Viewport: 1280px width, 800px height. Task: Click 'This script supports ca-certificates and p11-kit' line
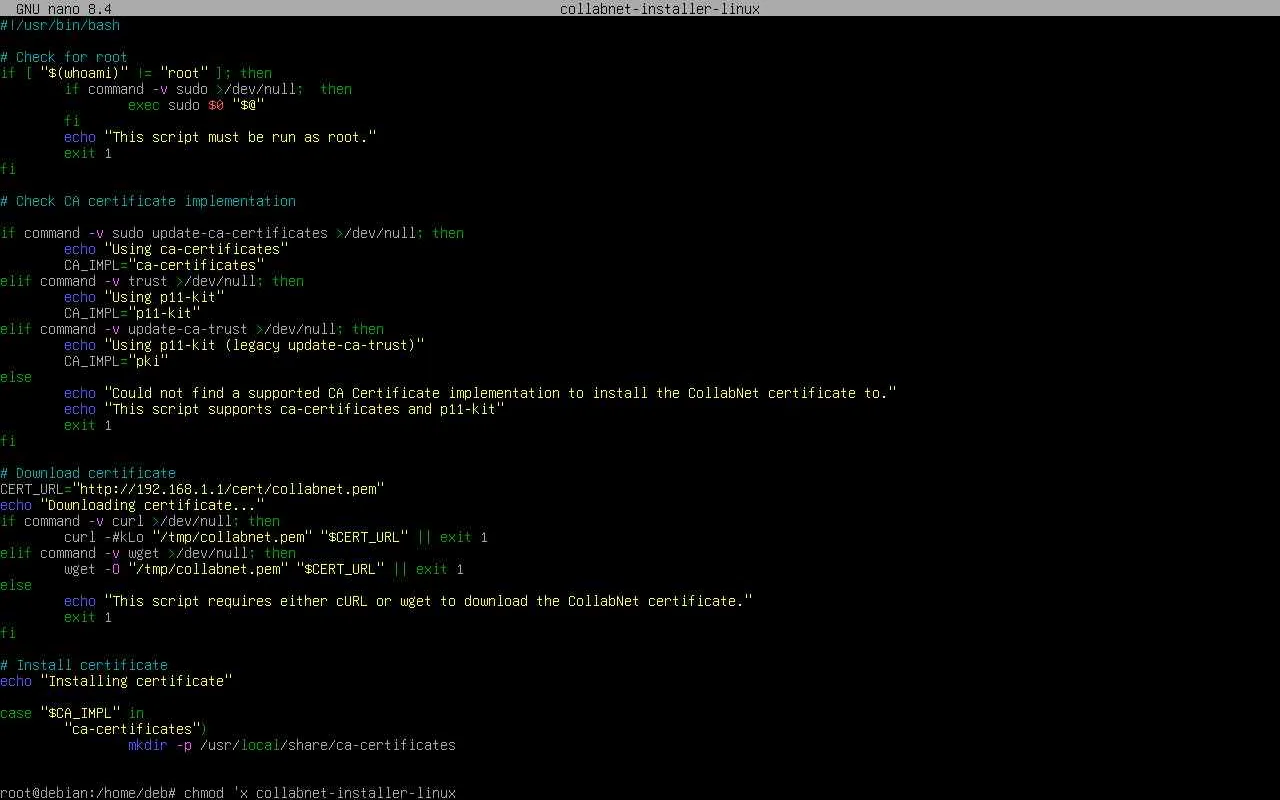(x=284, y=409)
